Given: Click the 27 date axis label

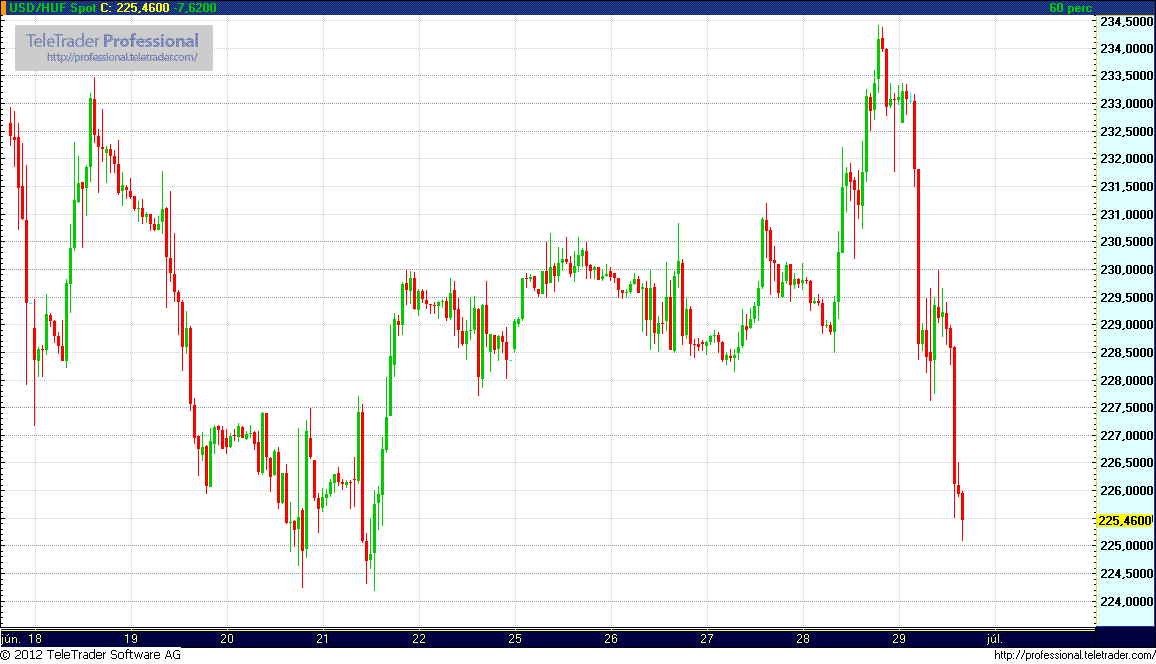Looking at the screenshot, I should point(707,639).
